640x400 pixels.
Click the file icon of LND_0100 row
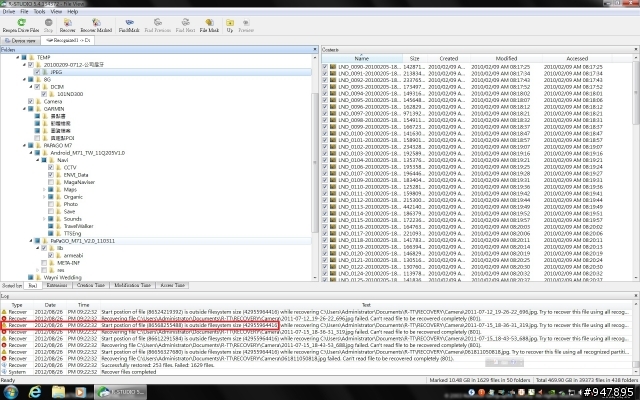coord(333,133)
